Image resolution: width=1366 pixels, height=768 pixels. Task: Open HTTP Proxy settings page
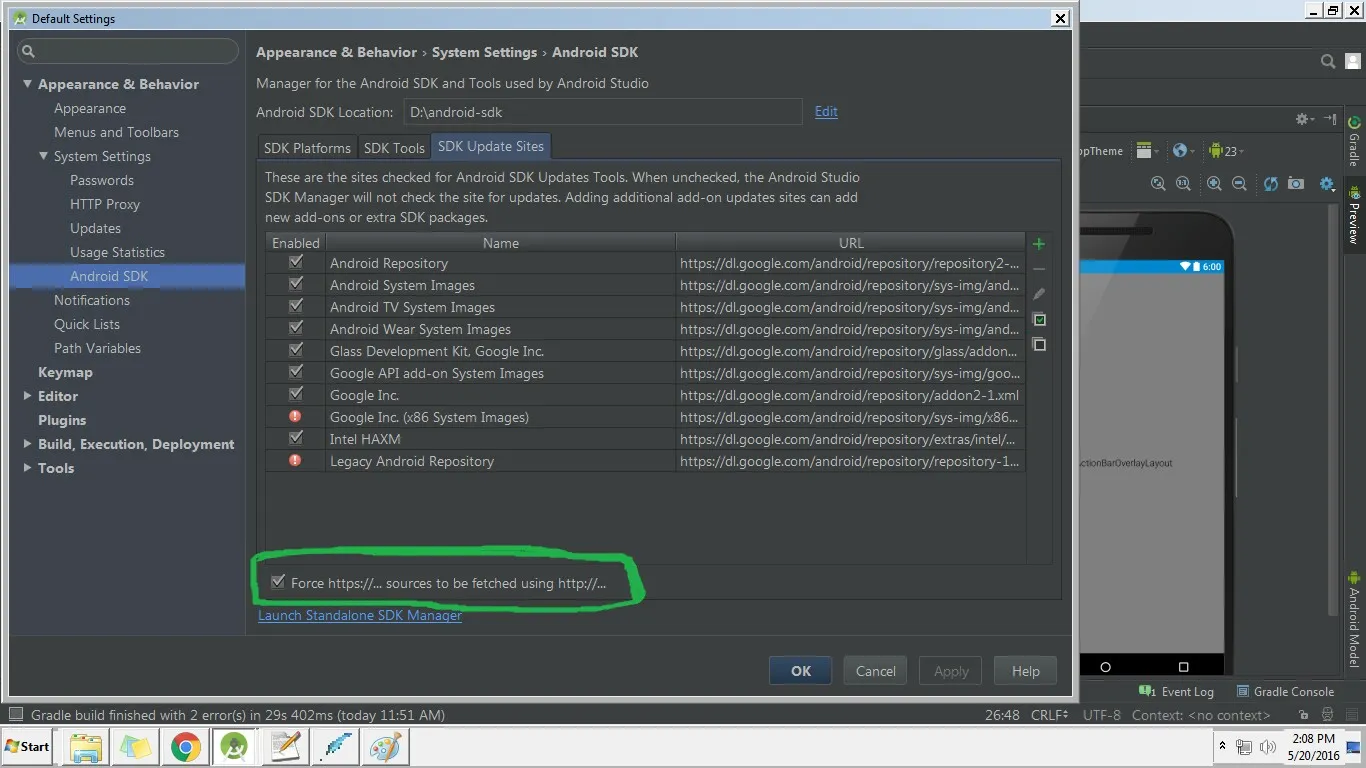click(105, 204)
